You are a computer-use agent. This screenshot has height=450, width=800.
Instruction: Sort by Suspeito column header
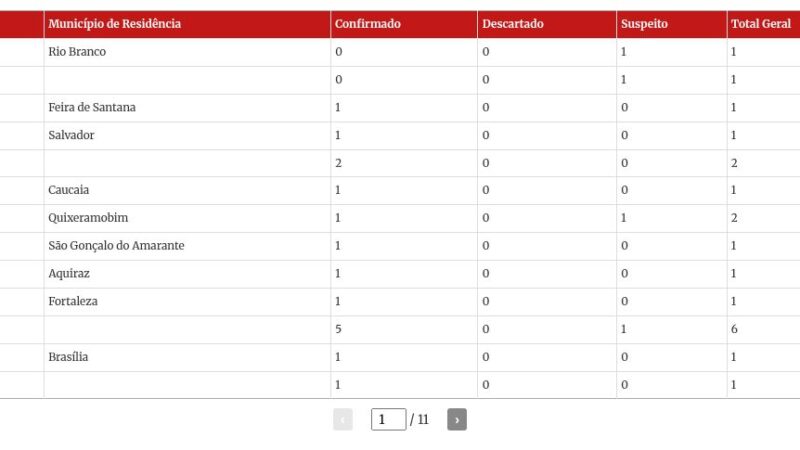644,24
